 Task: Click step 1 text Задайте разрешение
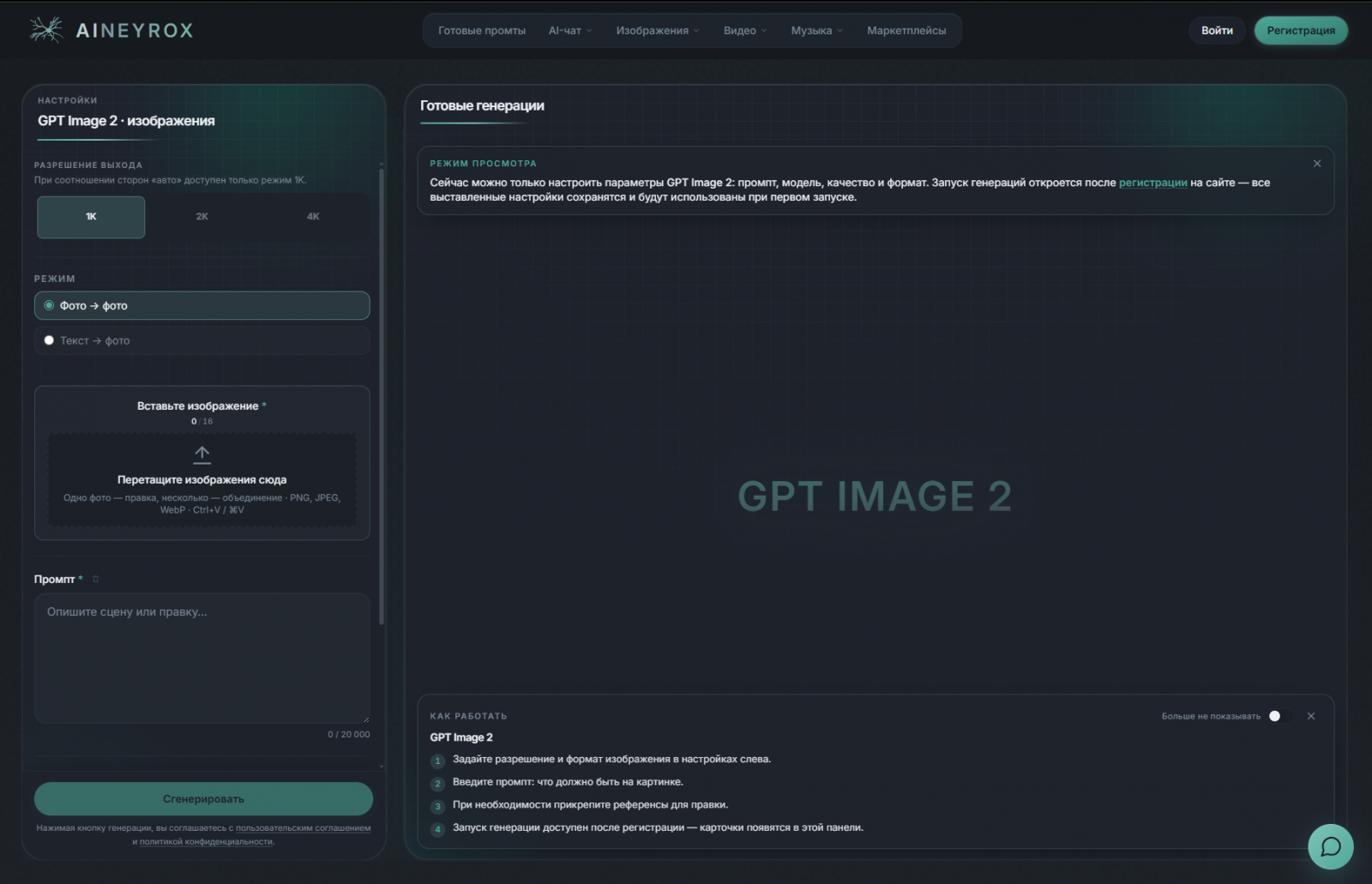click(611, 760)
